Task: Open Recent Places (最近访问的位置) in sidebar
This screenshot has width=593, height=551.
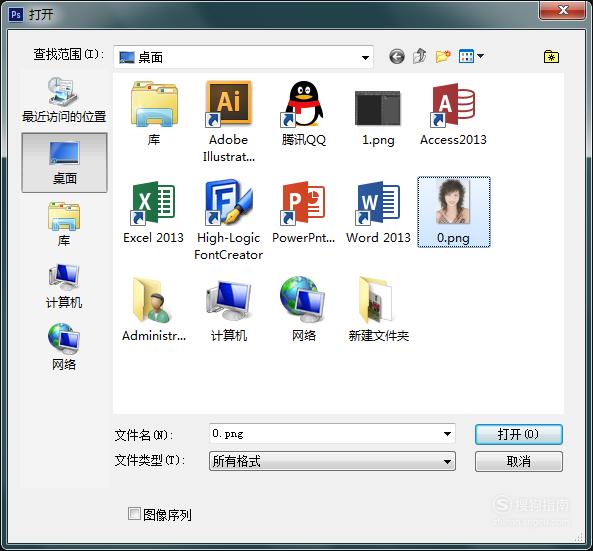Action: tap(64, 100)
